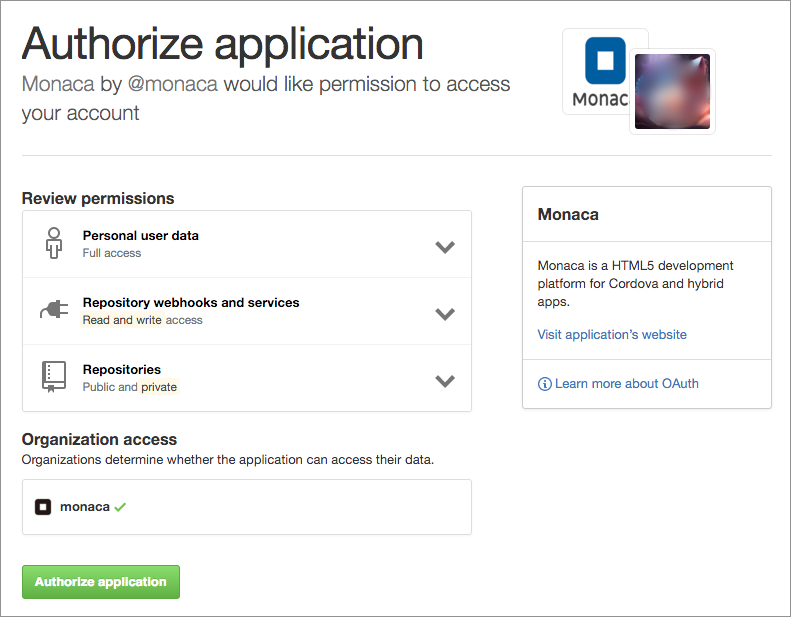
Task: Click the green checkmark beside monaca
Action: (x=120, y=507)
